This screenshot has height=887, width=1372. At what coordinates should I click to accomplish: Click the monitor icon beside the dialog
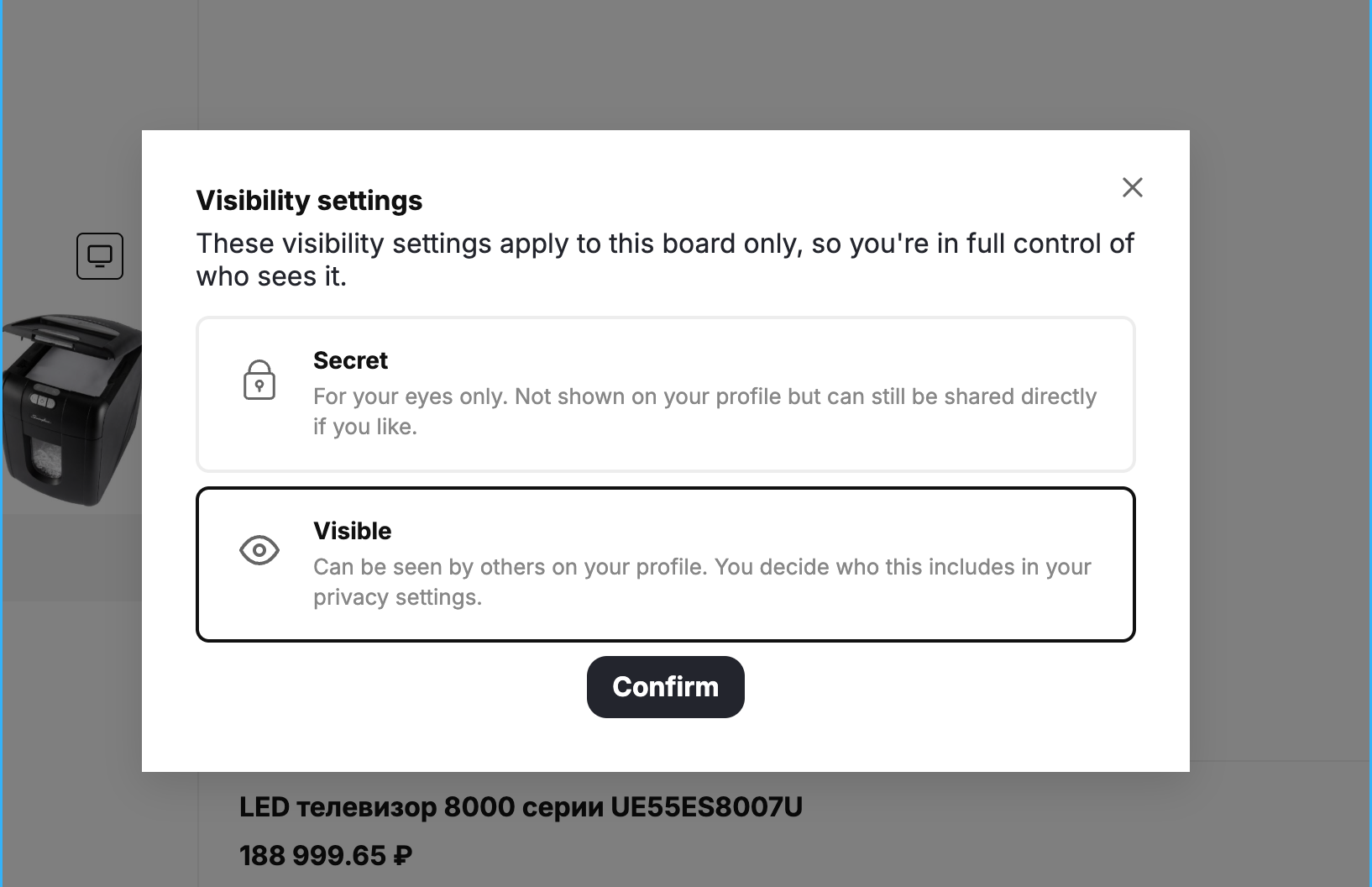tap(100, 256)
